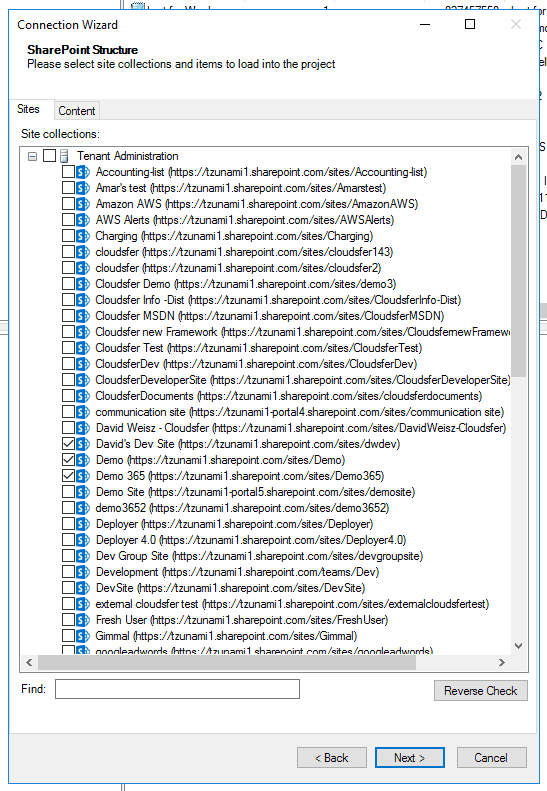Click the Find input field

point(177,689)
